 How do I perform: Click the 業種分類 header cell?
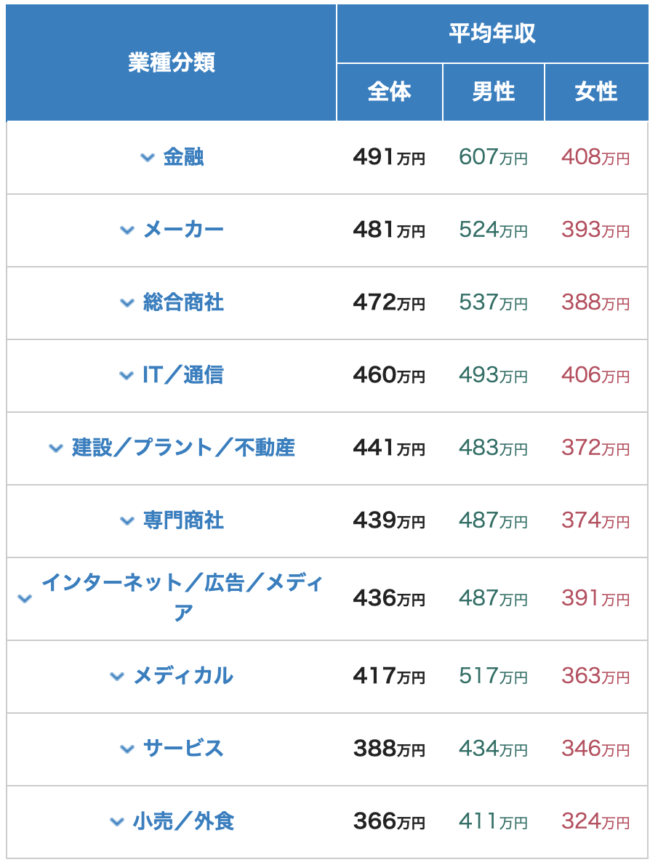(171, 62)
